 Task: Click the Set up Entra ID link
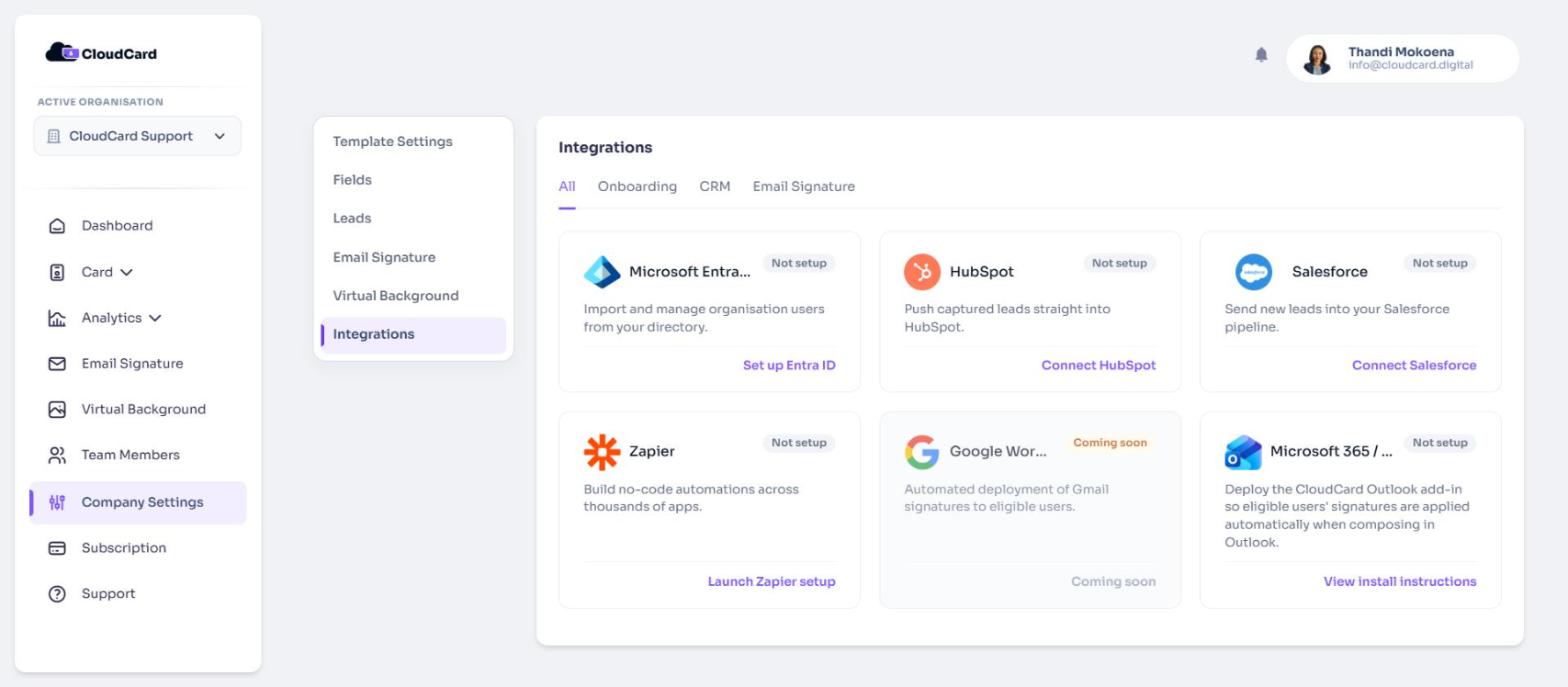(x=789, y=366)
